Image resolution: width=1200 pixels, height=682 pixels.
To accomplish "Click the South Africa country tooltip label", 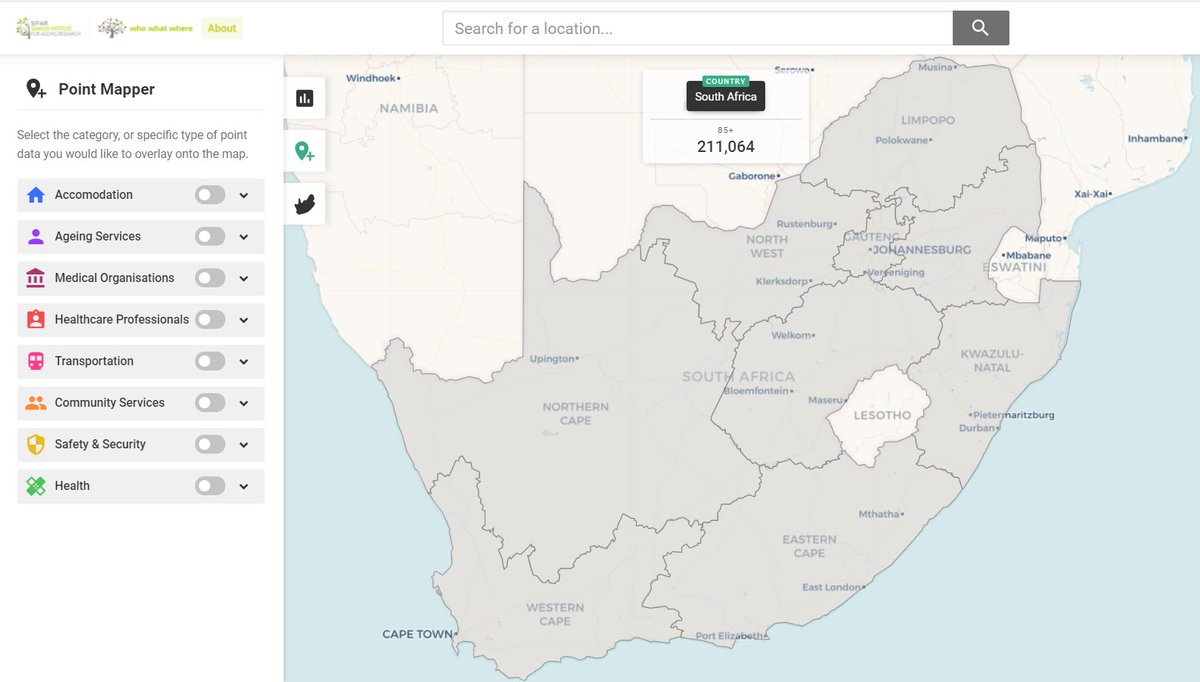I will point(726,97).
